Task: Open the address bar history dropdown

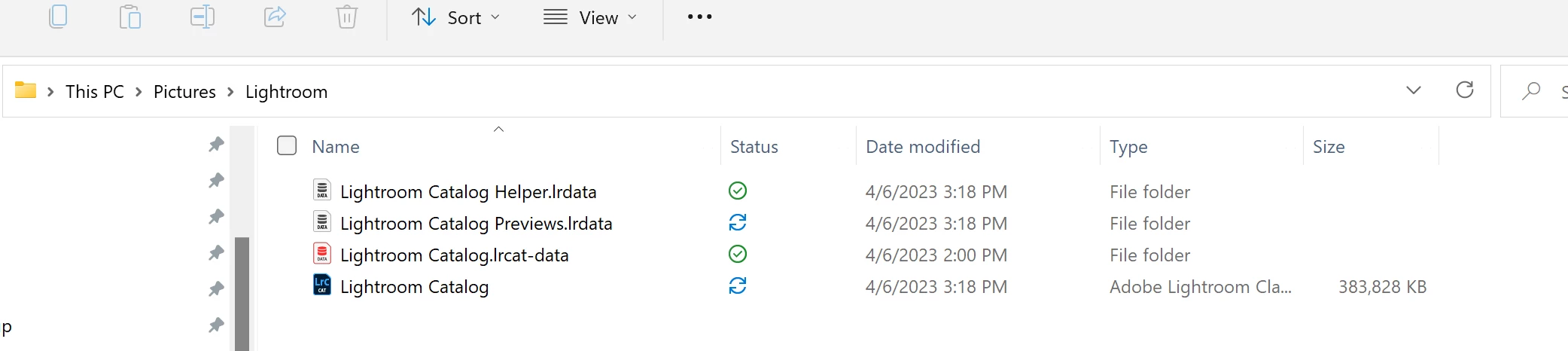Action: pos(1414,90)
